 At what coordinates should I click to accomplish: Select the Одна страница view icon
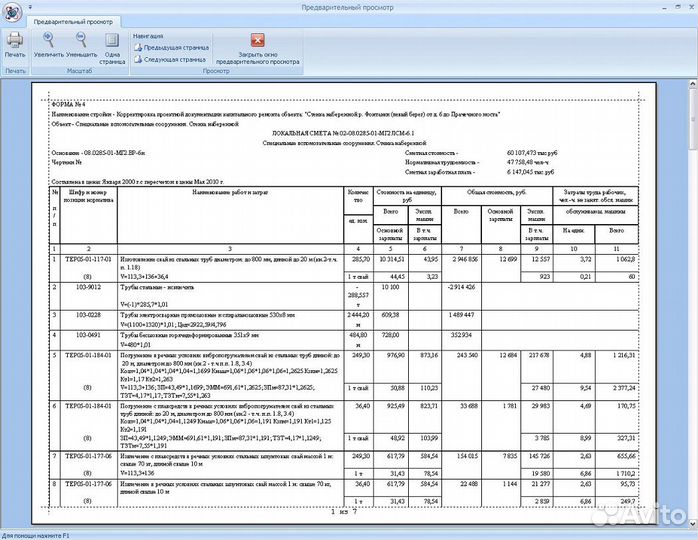coord(112,41)
